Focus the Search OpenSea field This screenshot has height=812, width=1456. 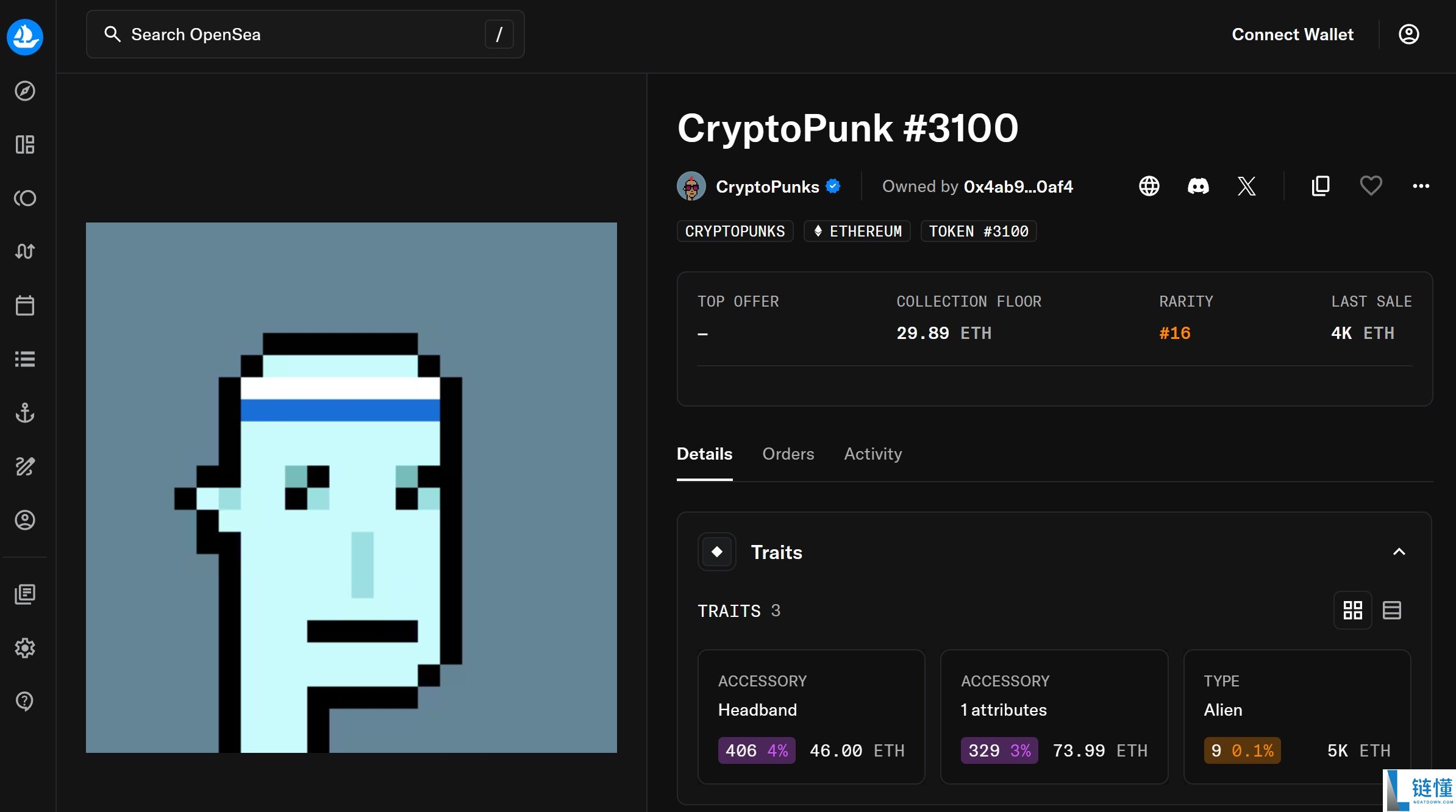[x=305, y=34]
